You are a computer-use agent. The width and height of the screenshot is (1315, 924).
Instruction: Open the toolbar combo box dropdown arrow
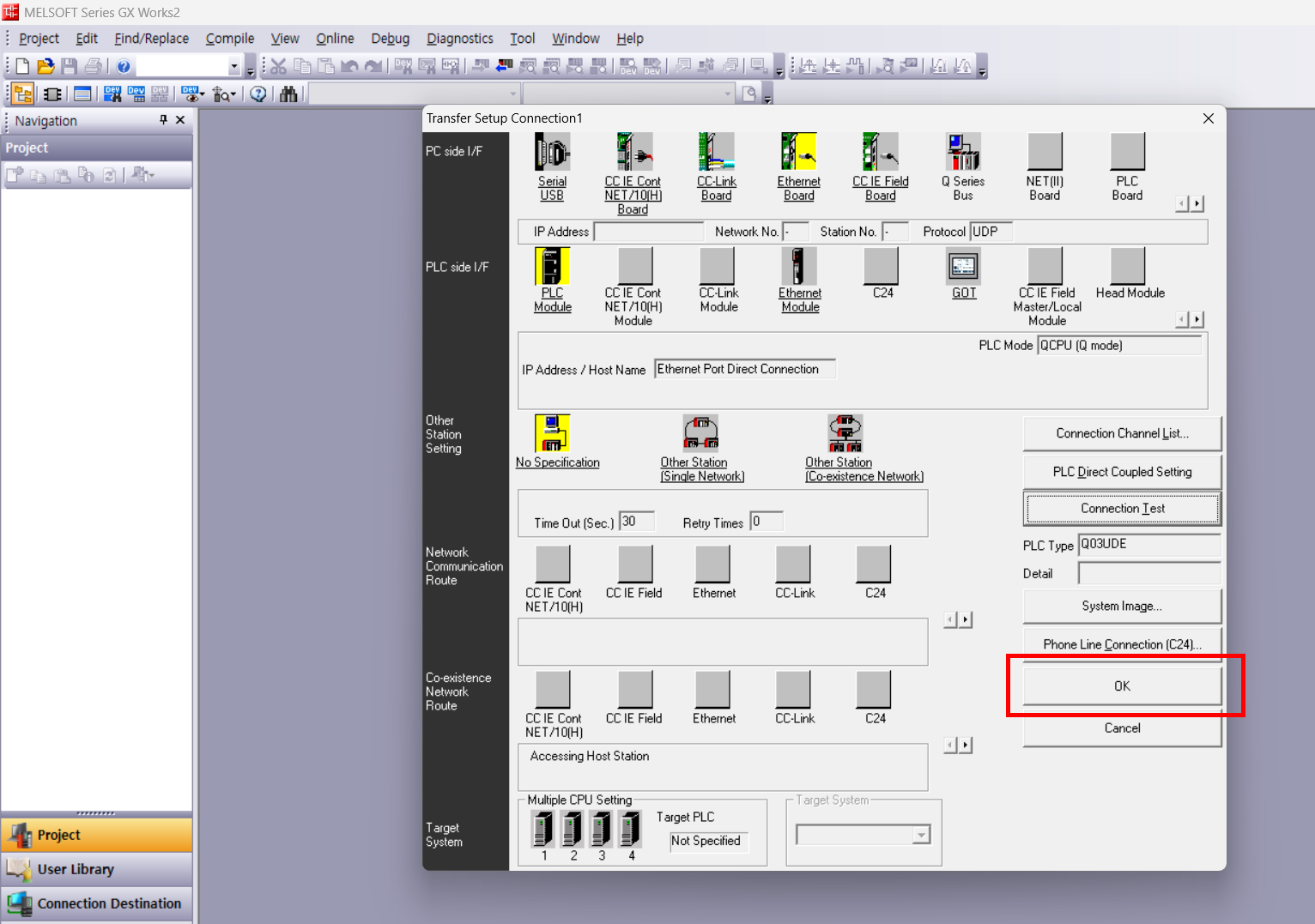pos(234,66)
